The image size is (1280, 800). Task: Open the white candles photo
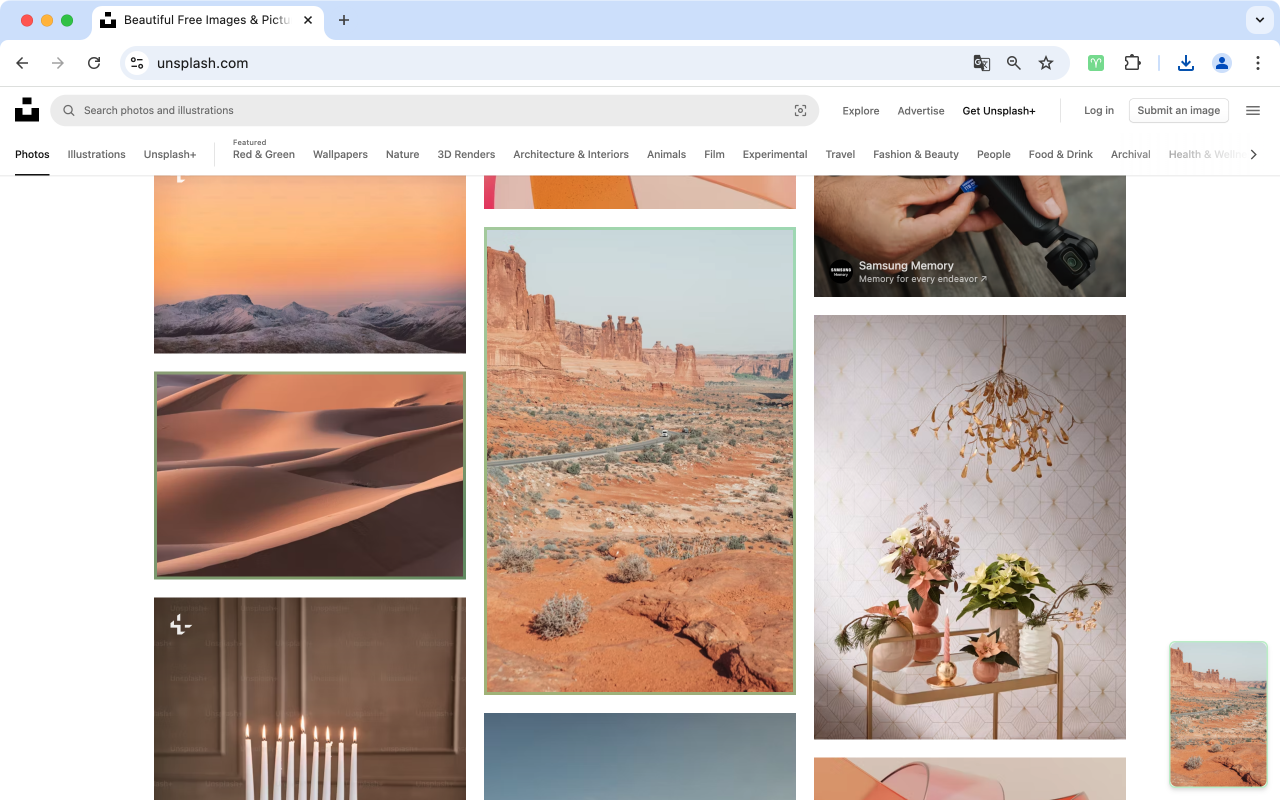310,699
